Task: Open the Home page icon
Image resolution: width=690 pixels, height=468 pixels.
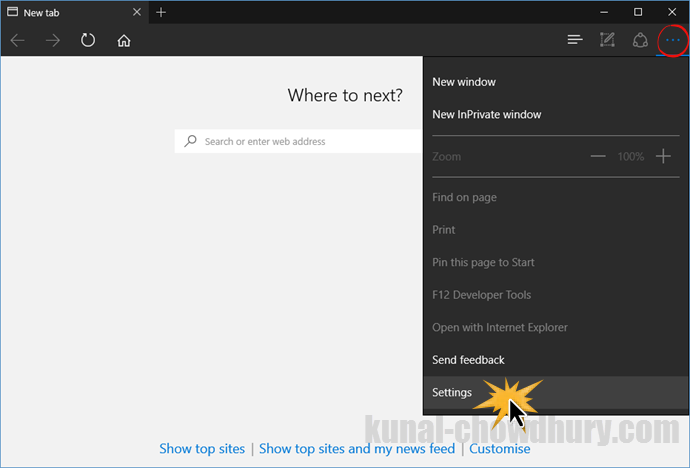Action: (x=124, y=40)
